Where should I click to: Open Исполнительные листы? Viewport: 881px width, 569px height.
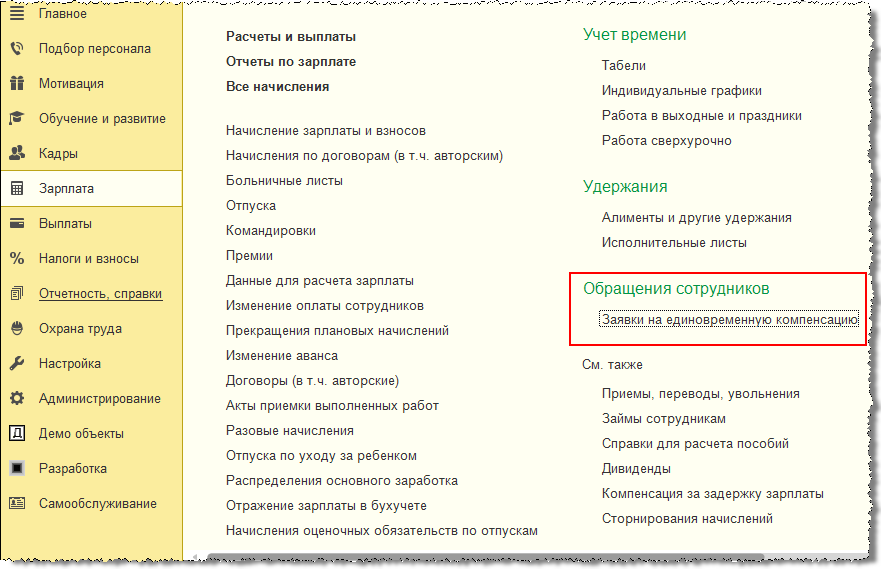click(x=674, y=243)
